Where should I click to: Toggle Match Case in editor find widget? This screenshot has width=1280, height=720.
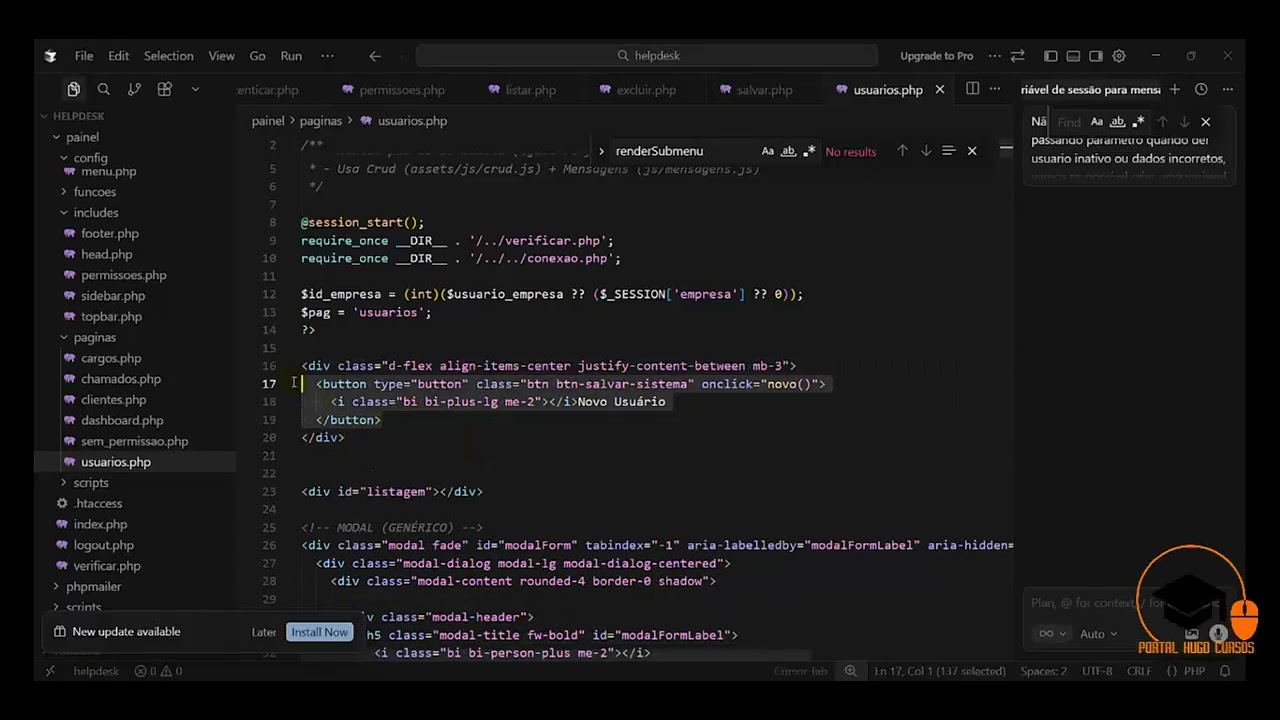tap(768, 151)
